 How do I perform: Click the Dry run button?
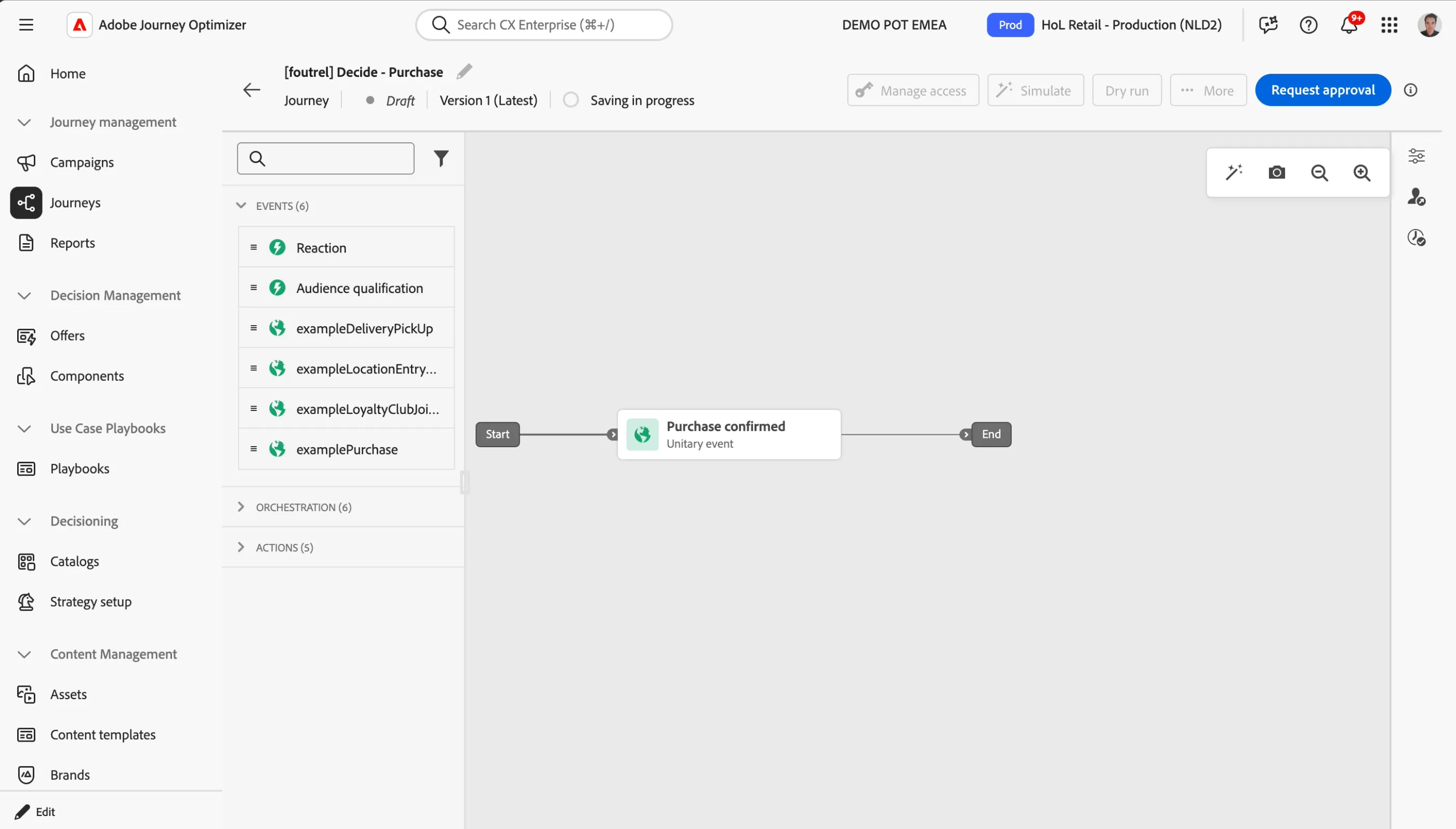pos(1127,90)
